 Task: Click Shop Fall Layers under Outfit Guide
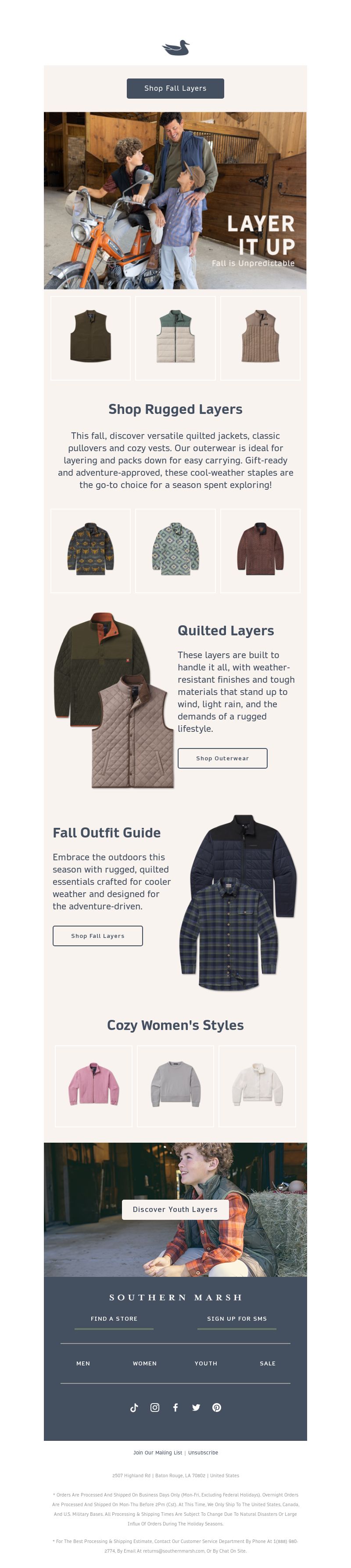[97, 936]
